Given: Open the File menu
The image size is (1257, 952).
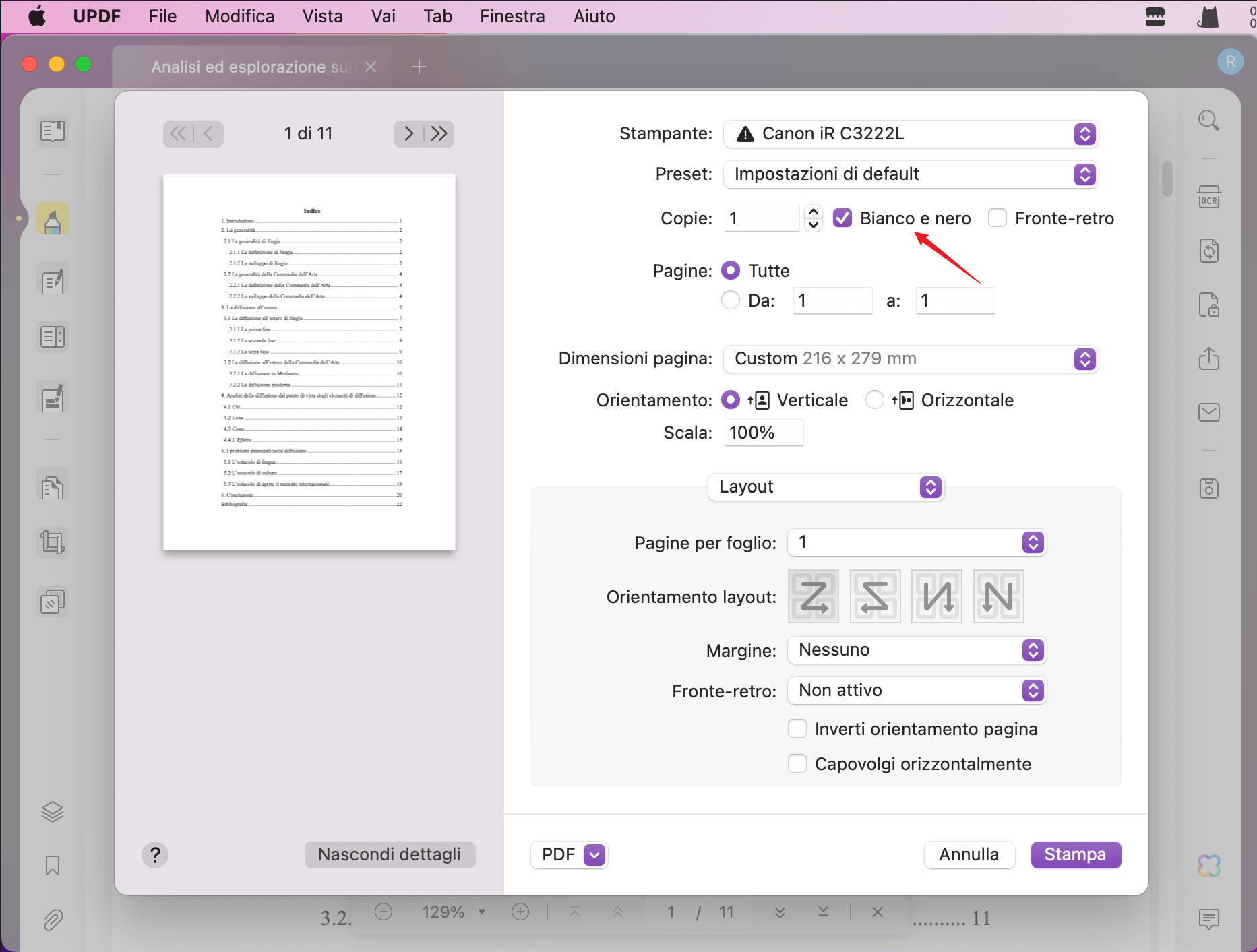Looking at the screenshot, I should pos(162,16).
